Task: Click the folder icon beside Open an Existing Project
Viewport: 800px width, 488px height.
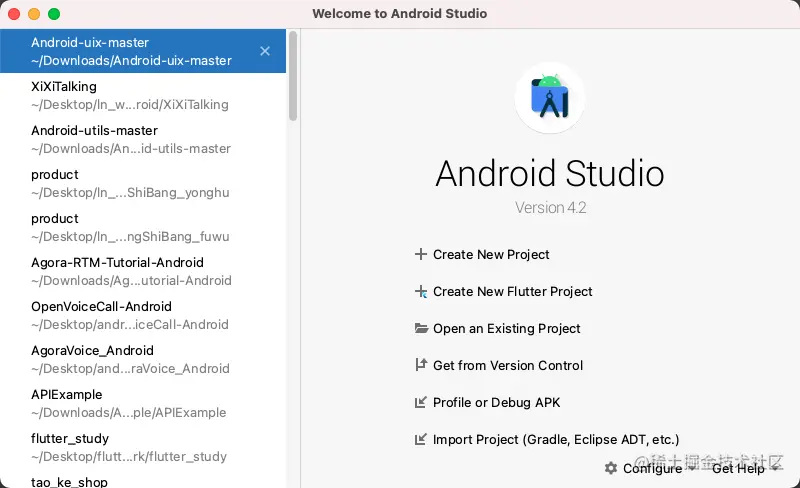Action: [421, 328]
